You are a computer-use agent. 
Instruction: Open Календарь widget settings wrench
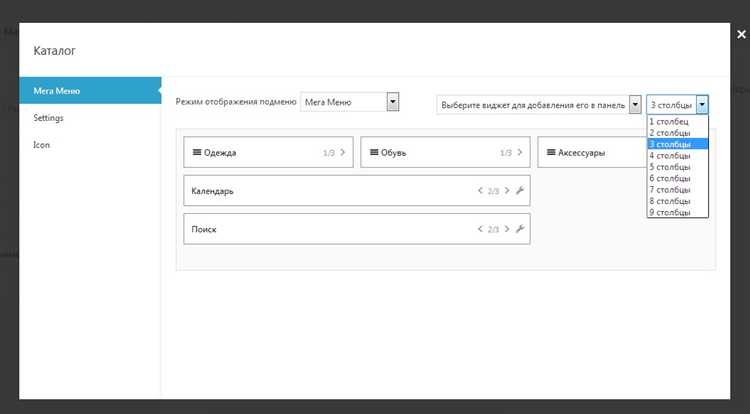coord(520,191)
